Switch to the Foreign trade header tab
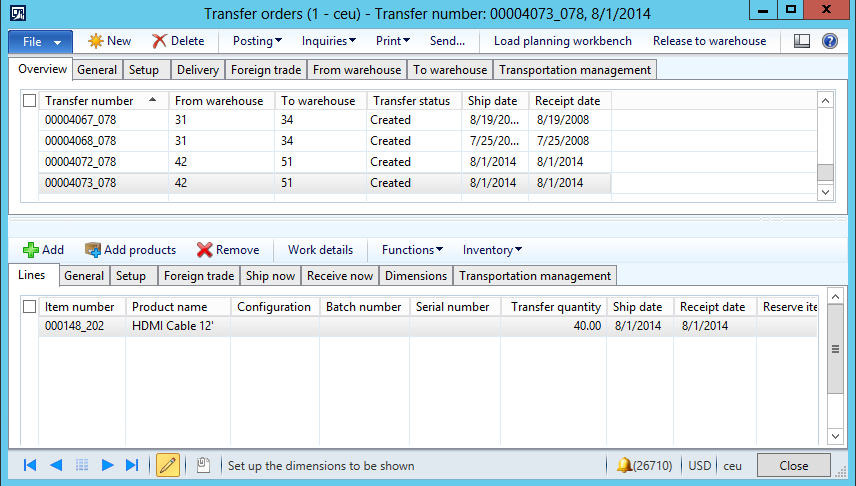 pyautogui.click(x=264, y=70)
